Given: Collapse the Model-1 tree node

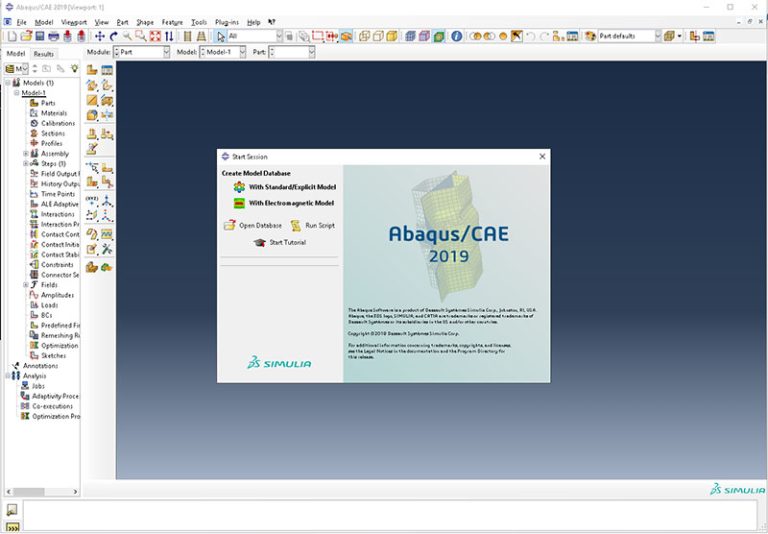Looking at the screenshot, I should [17, 93].
